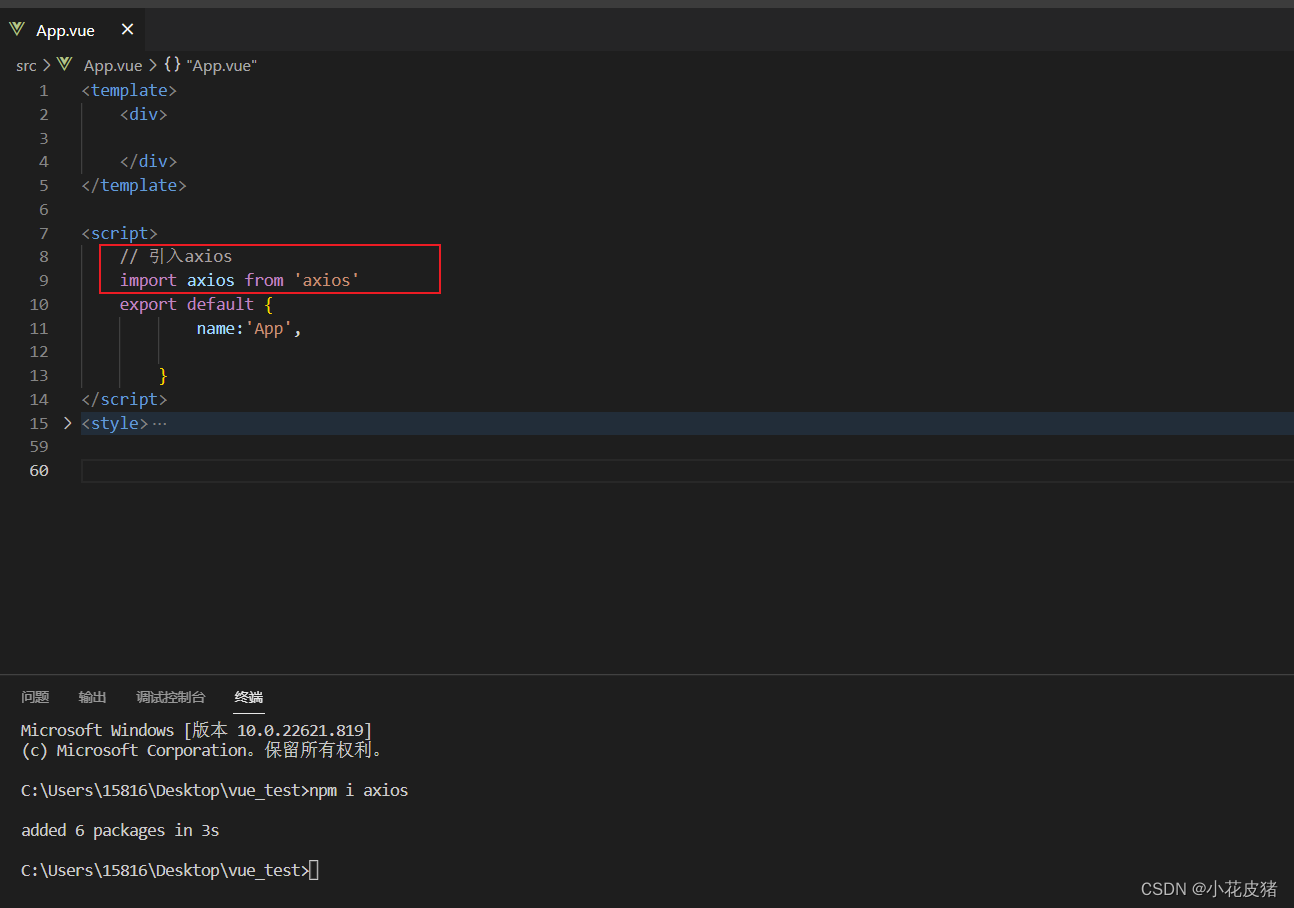Click the closing yellow brace

pyautogui.click(x=163, y=376)
